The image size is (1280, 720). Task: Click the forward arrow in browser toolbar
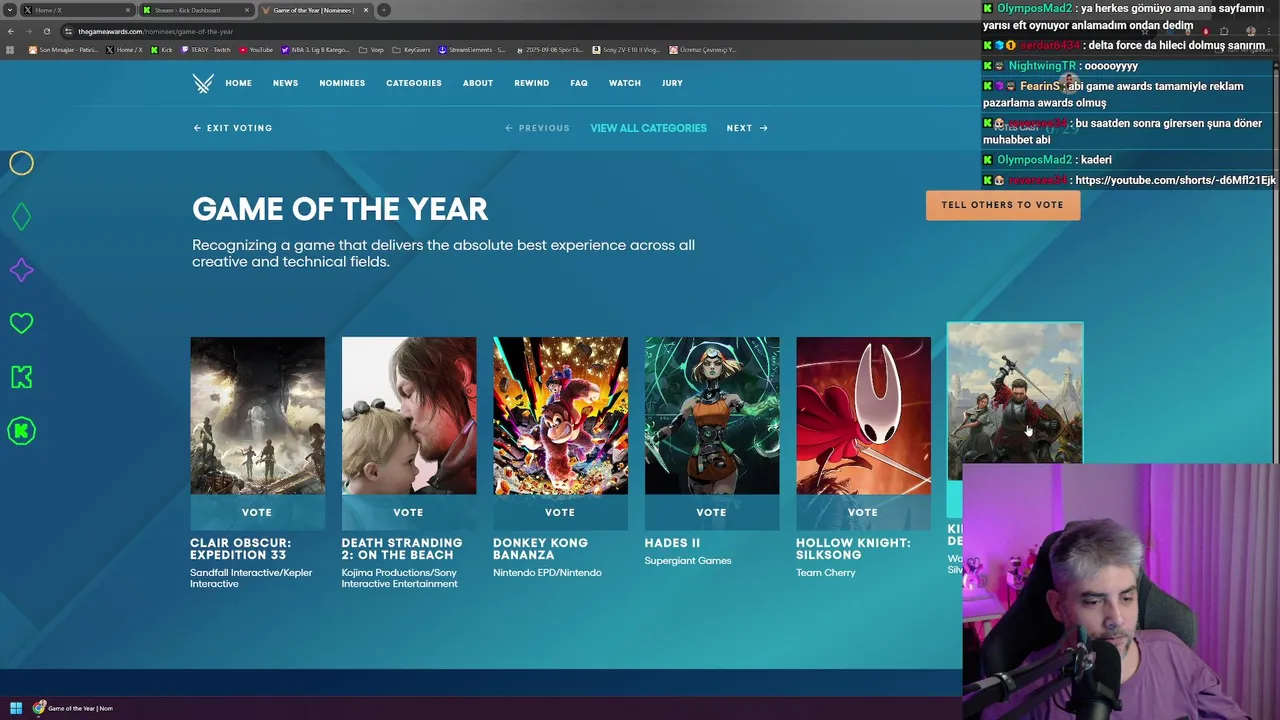pos(28,31)
